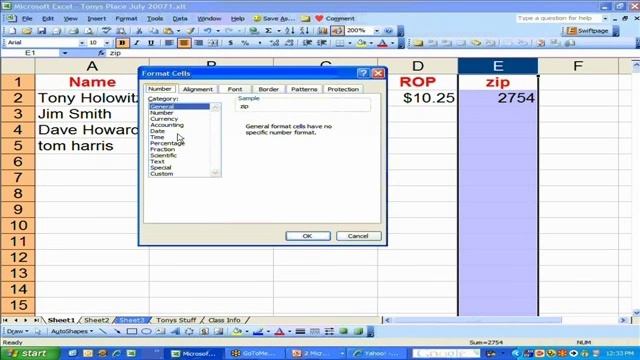Insert WordArt from drawing toolbar
The width and height of the screenshot is (640, 360).
click(x=176, y=331)
